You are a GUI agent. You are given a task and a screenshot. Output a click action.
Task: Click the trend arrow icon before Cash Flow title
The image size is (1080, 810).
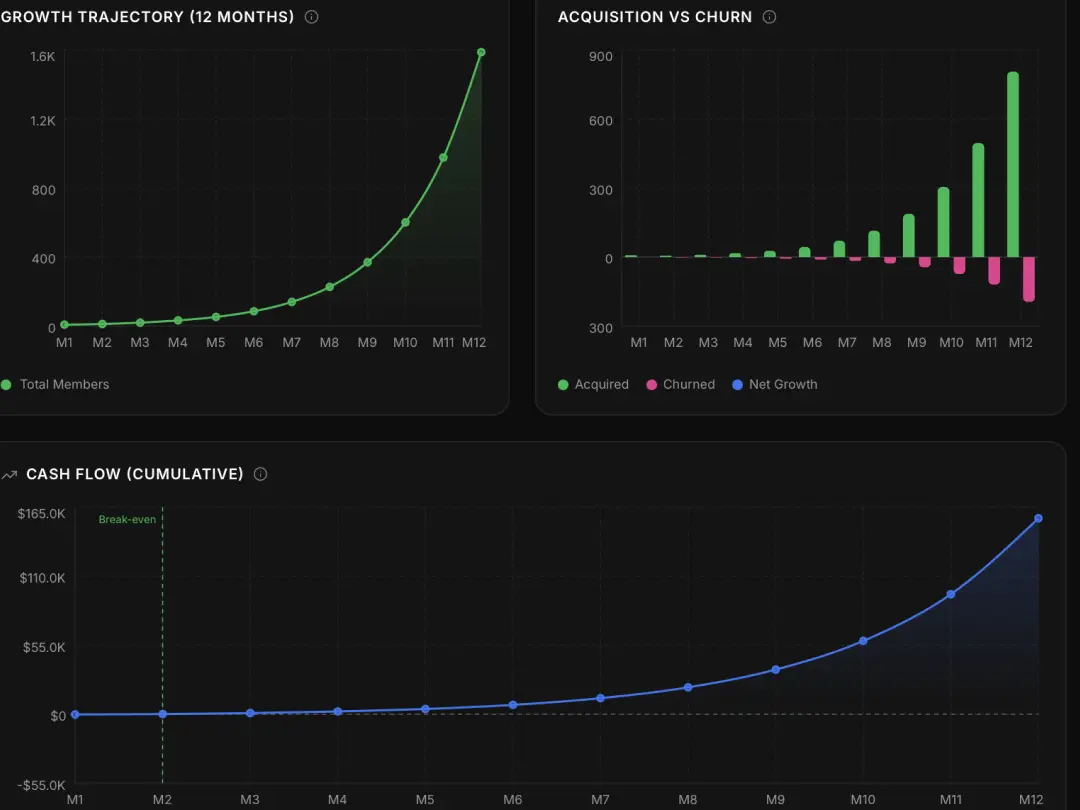point(10,474)
